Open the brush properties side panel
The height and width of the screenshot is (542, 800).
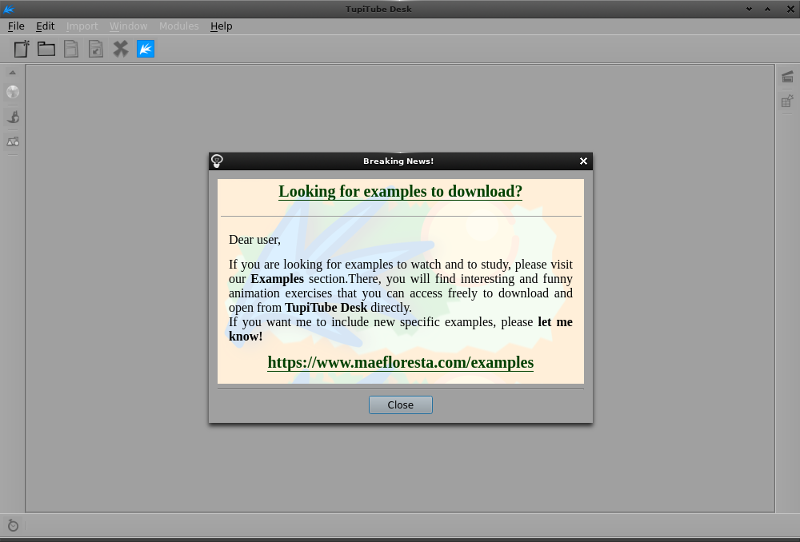coord(13,117)
